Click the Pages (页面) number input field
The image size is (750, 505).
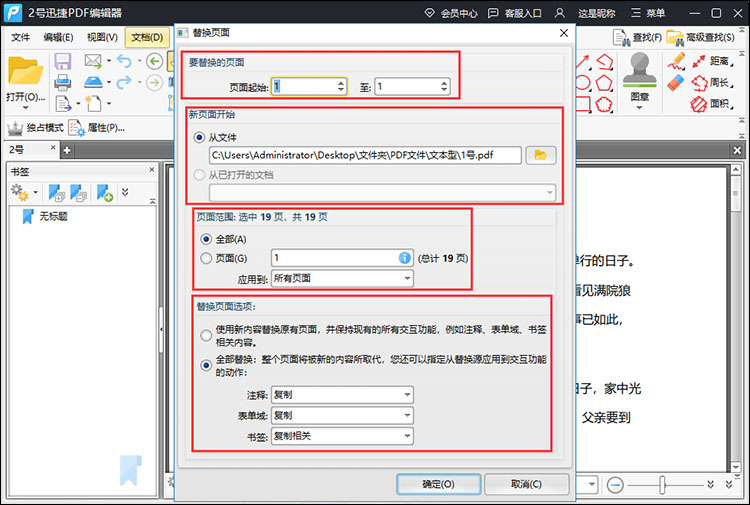(342, 258)
